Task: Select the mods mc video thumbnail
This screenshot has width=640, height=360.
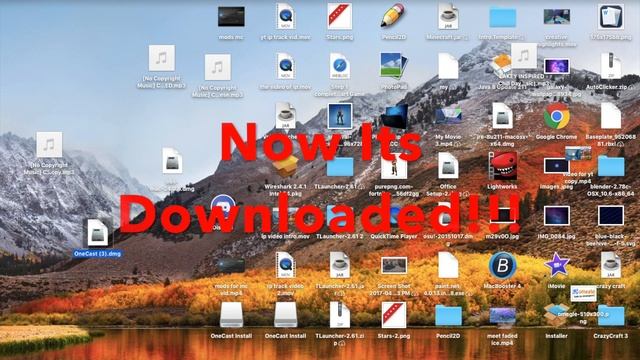Action: [x=231, y=17]
